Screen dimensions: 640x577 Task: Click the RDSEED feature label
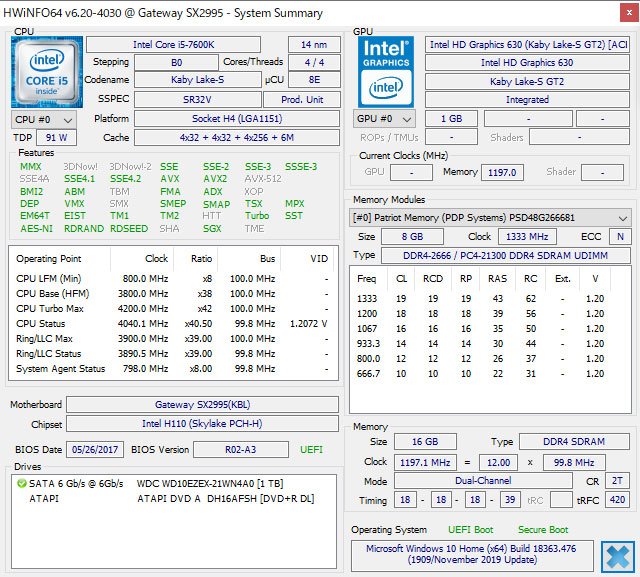coord(129,229)
